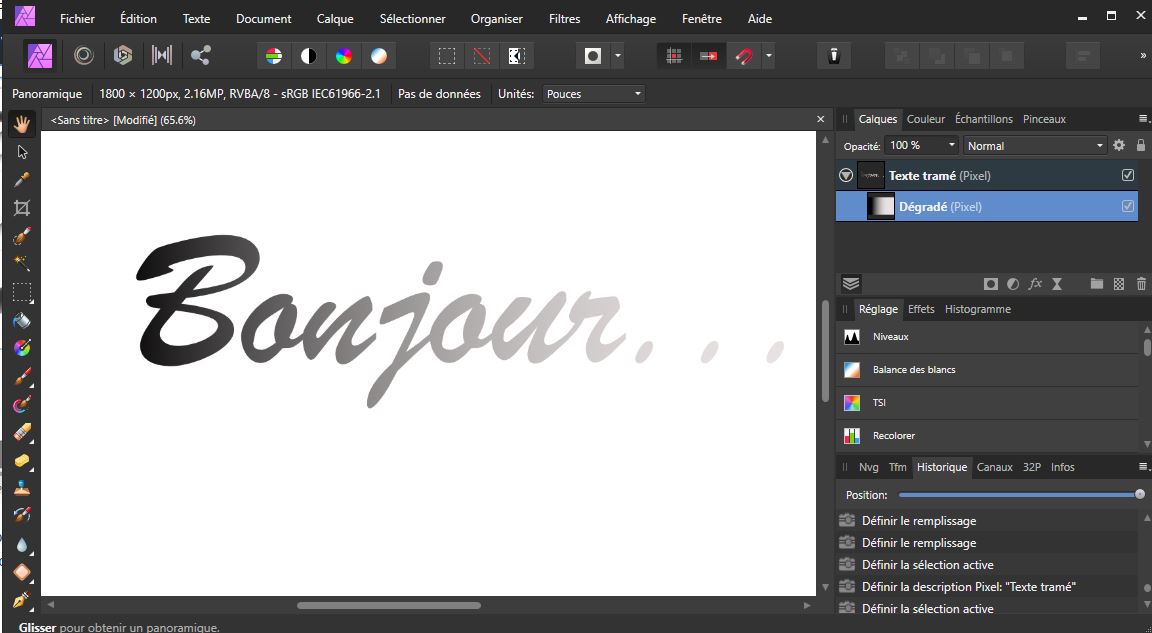Click the Select All marquee icon

coord(447,57)
